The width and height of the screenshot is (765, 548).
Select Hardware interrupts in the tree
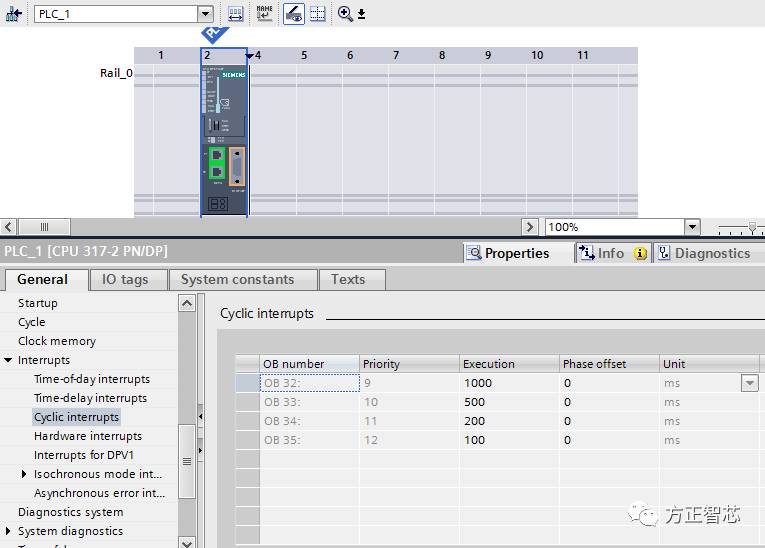tap(88, 436)
